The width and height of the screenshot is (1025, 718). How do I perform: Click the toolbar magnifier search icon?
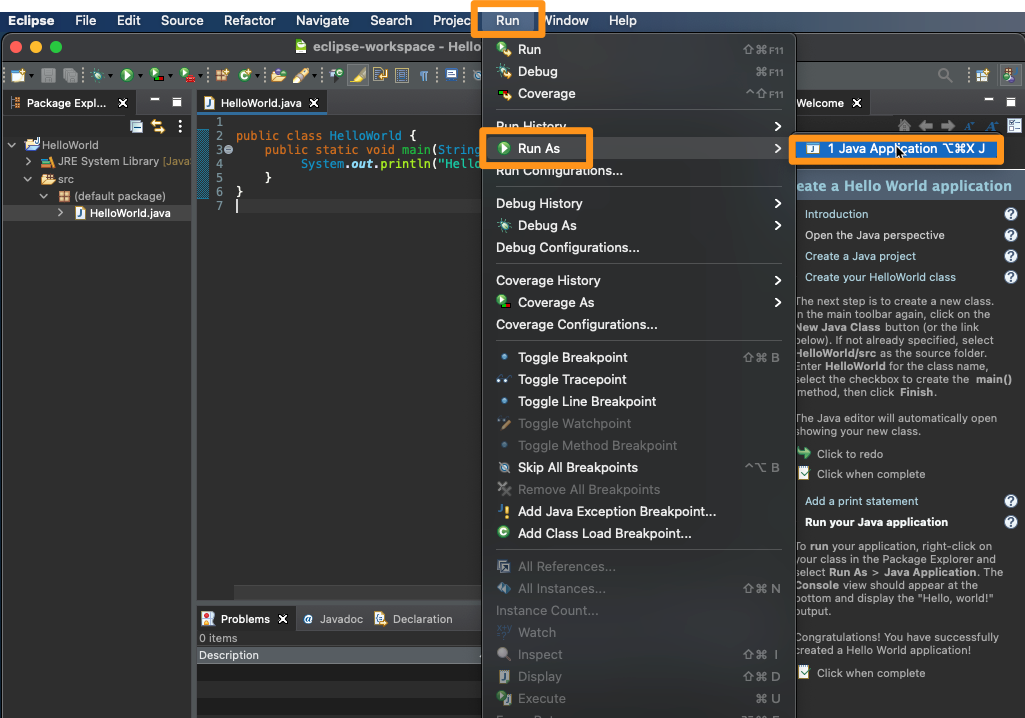pyautogui.click(x=945, y=76)
